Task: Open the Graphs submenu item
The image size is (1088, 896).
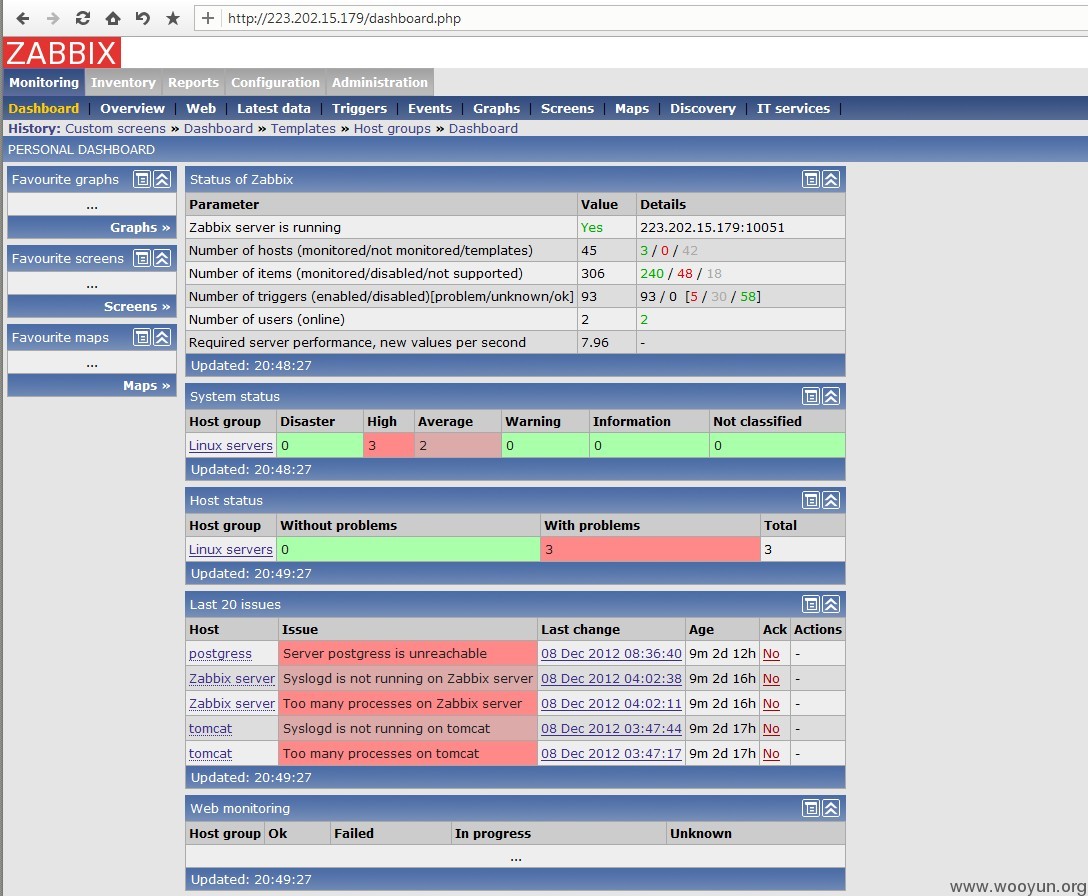Action: click(x=496, y=108)
